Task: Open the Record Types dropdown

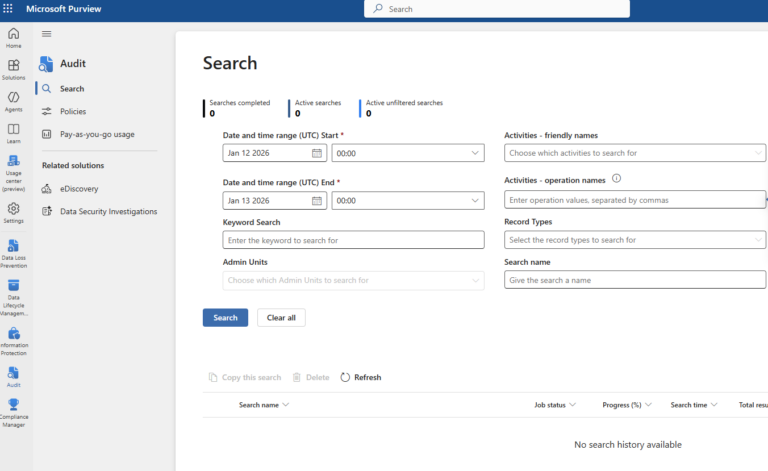Action: point(758,240)
